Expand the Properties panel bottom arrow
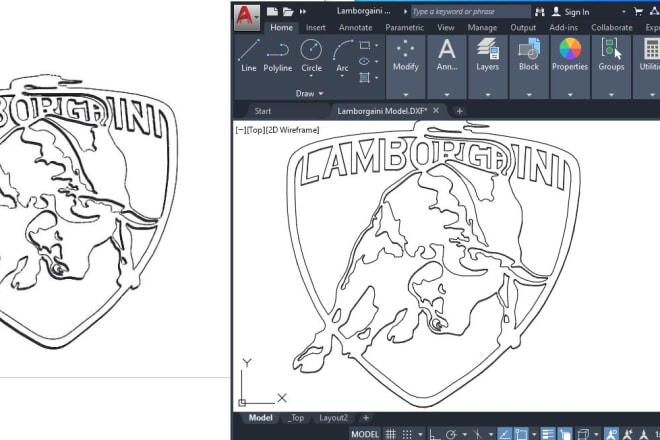Image resolution: width=660 pixels, height=440 pixels. (x=570, y=95)
